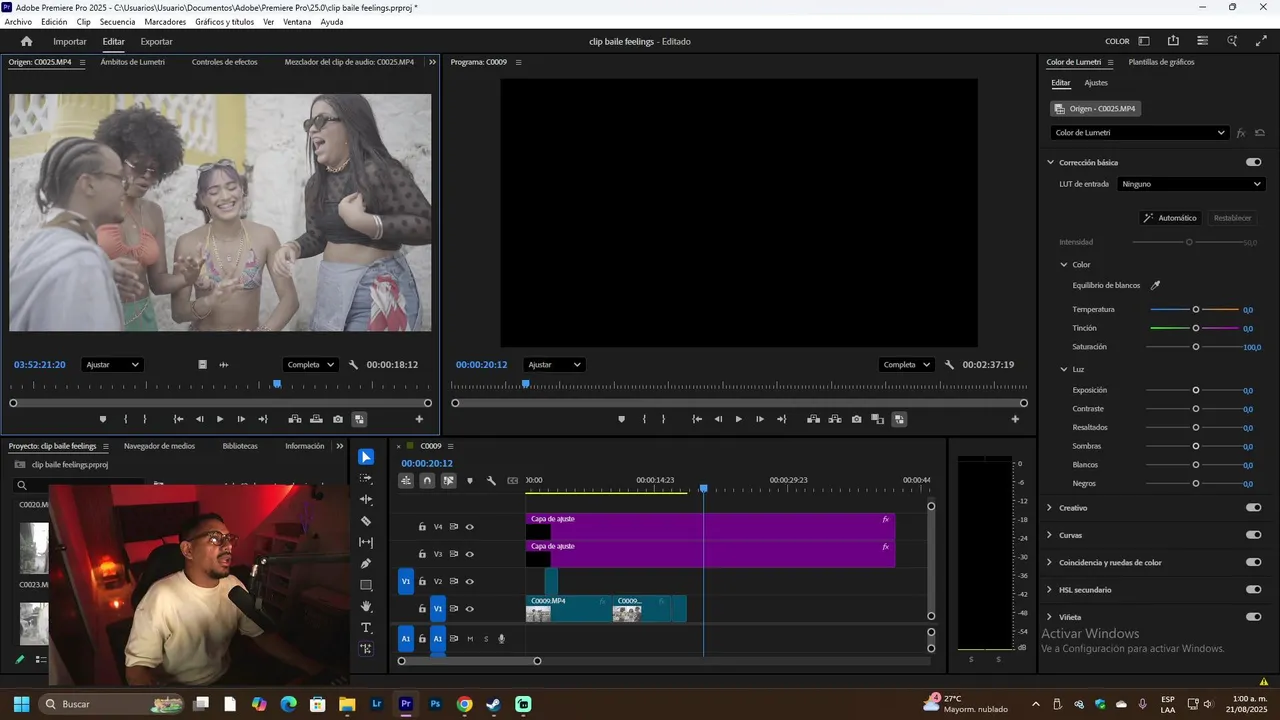Mark In point in Source monitor
Viewport: 1280px width, 720px height.
coord(125,419)
